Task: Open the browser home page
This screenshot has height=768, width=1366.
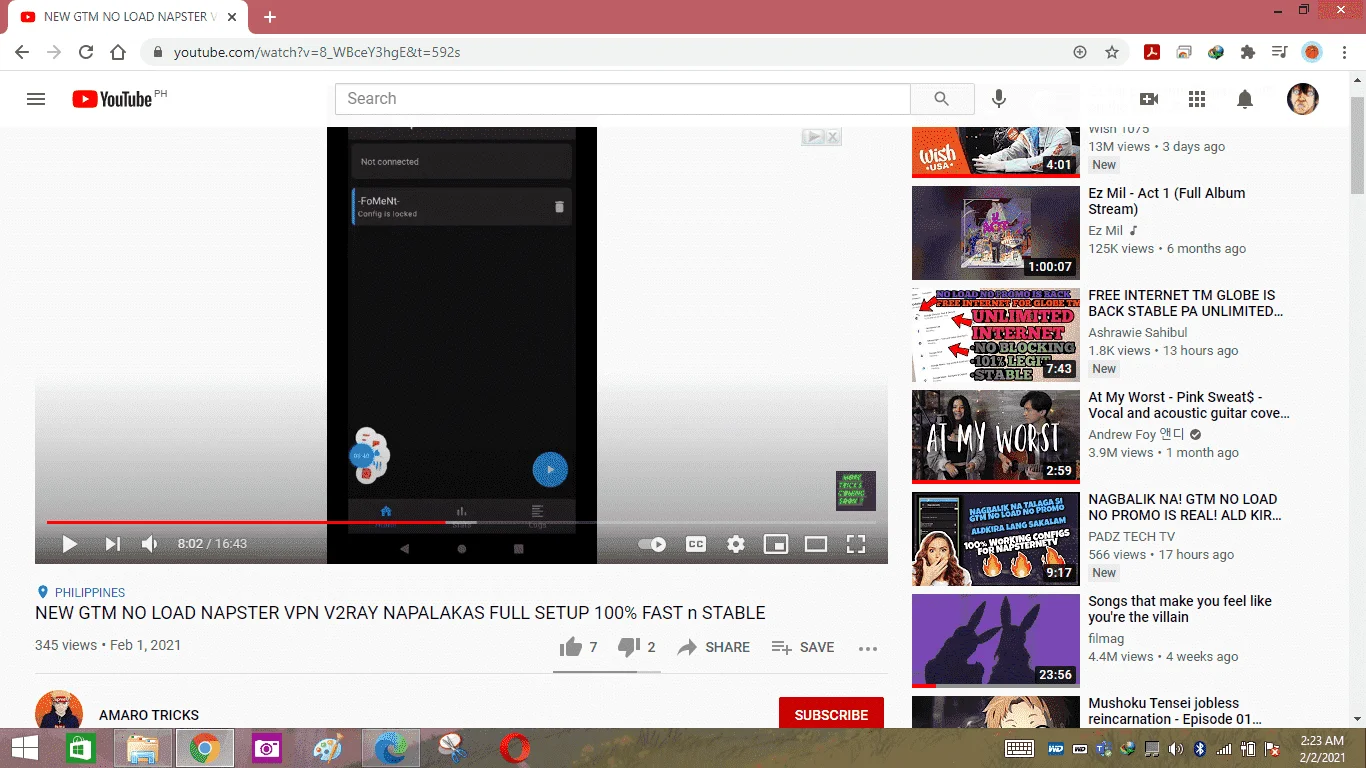Action: [x=118, y=52]
